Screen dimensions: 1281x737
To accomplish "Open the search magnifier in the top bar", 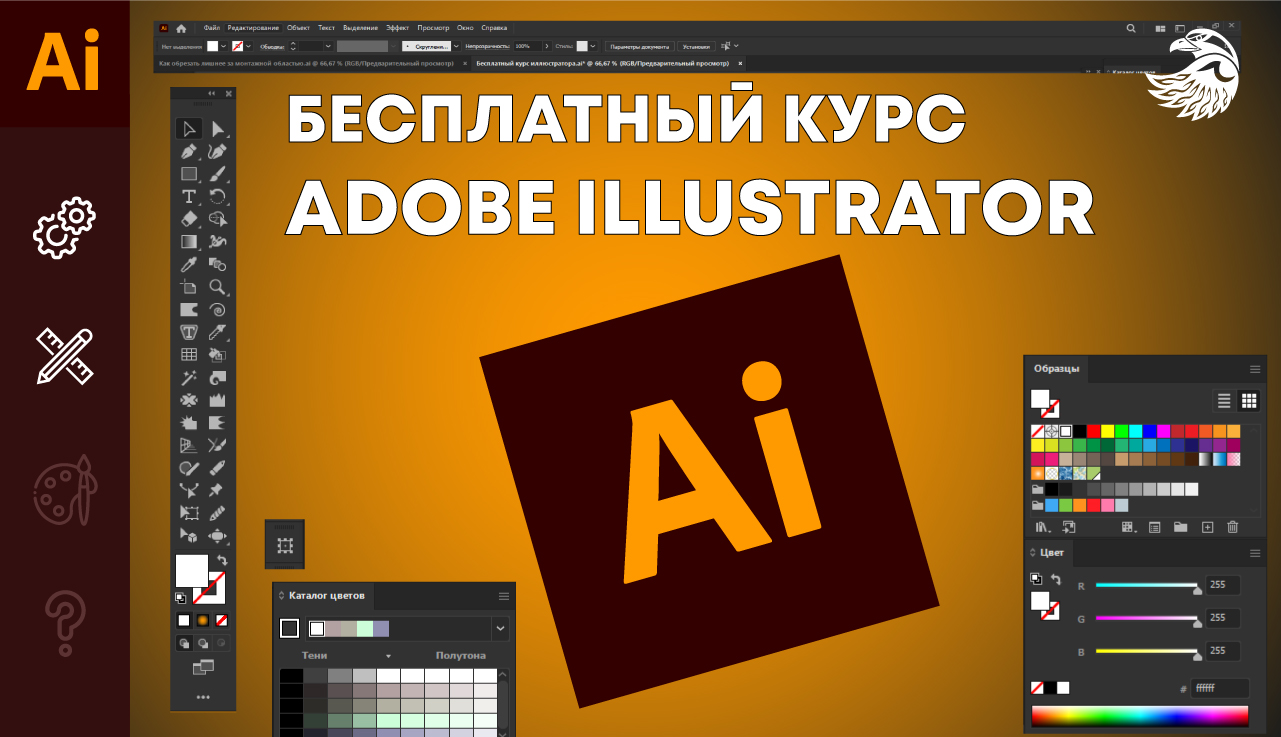I will [x=1131, y=28].
